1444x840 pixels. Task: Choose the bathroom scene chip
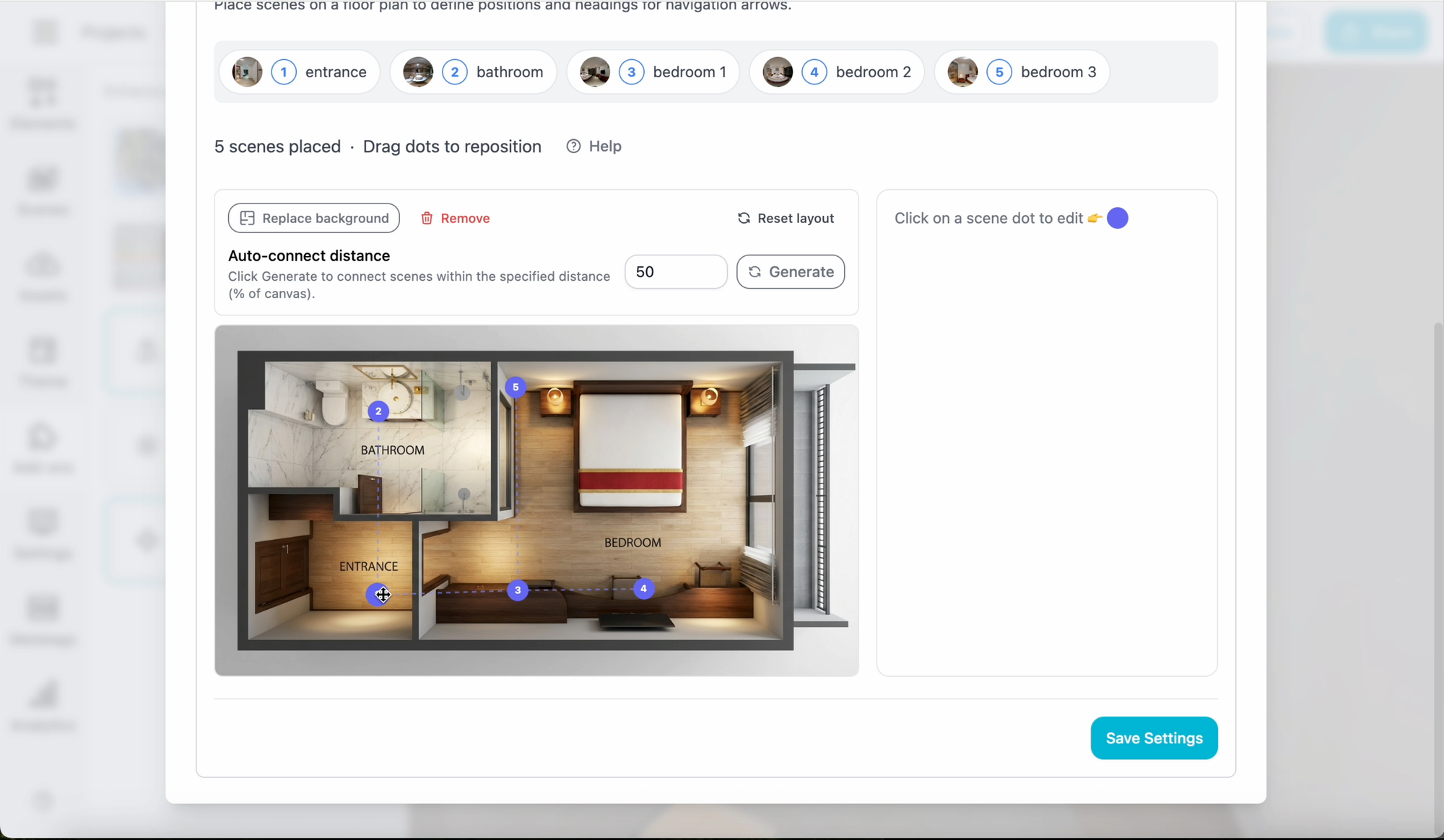[x=473, y=71]
